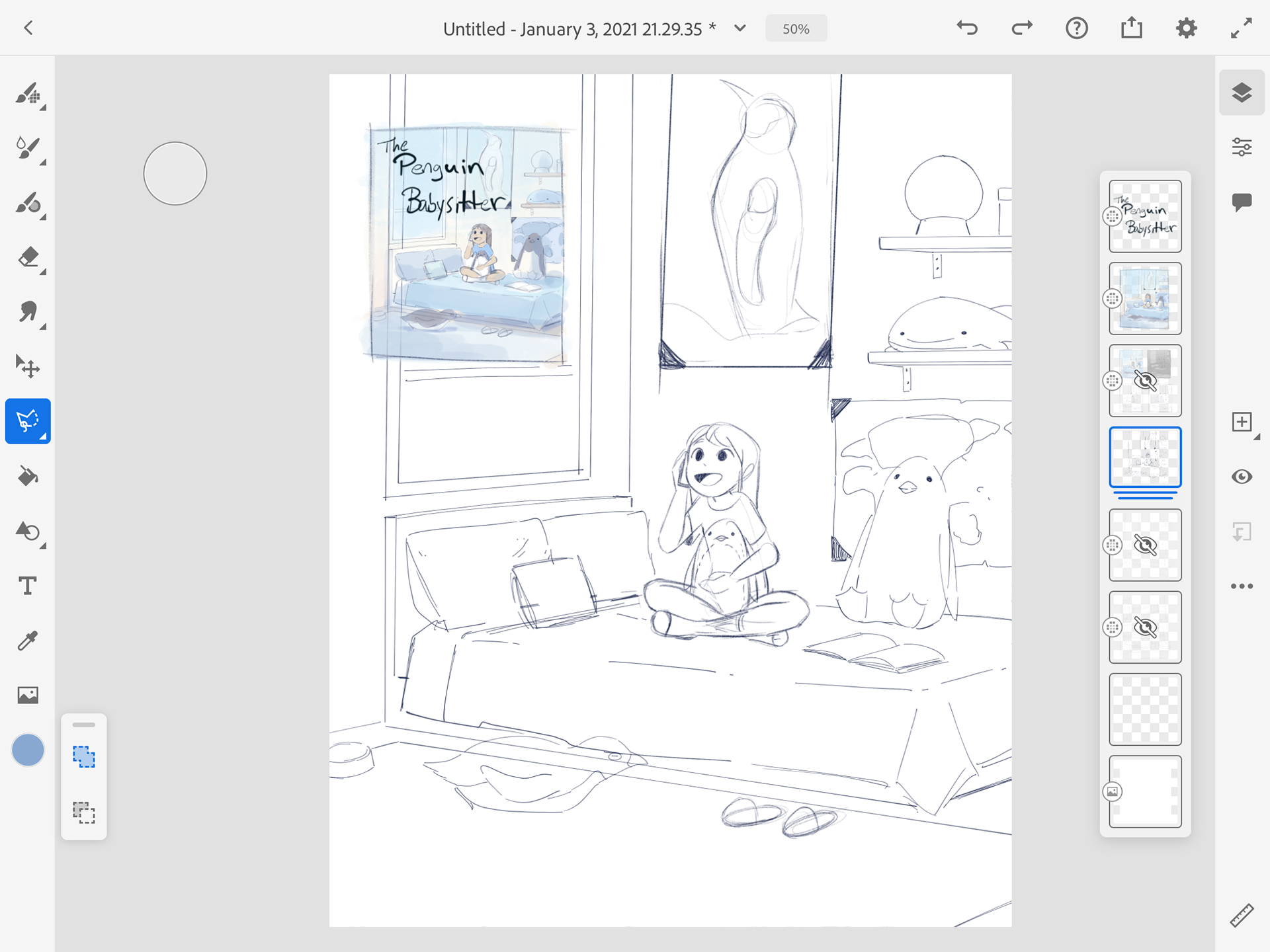Open the blue active color swatch

[x=28, y=750]
